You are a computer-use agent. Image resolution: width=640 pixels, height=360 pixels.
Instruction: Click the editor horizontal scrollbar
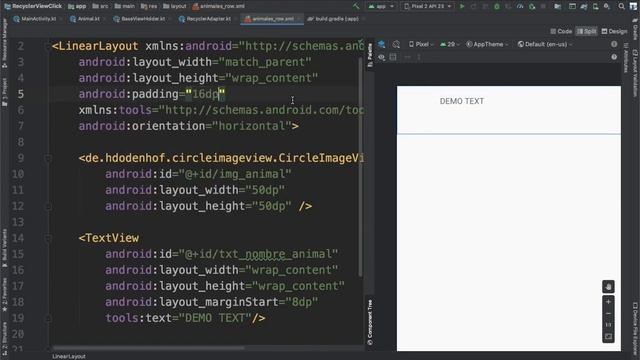tap(149, 348)
